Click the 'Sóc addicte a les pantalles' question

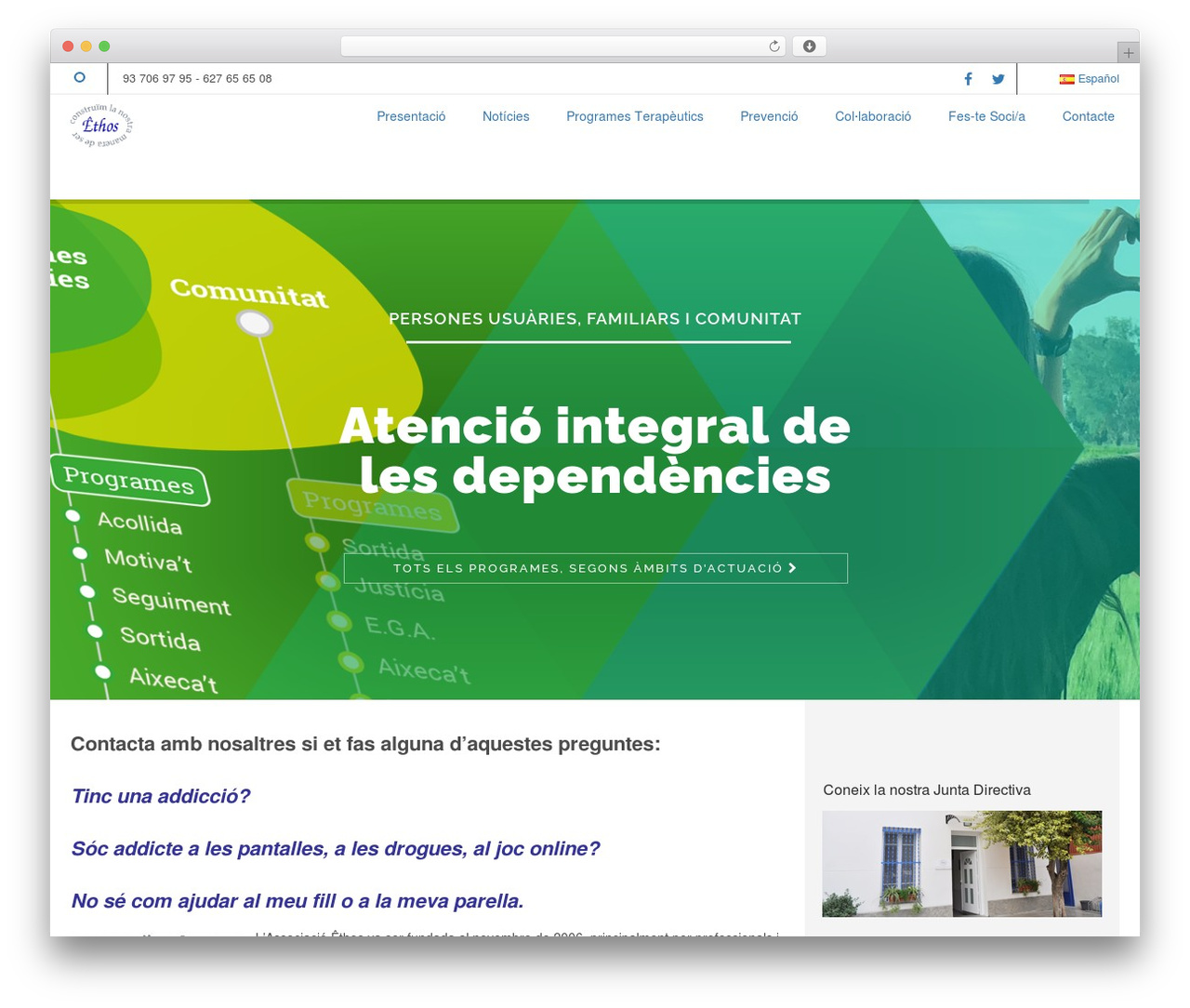click(x=336, y=848)
